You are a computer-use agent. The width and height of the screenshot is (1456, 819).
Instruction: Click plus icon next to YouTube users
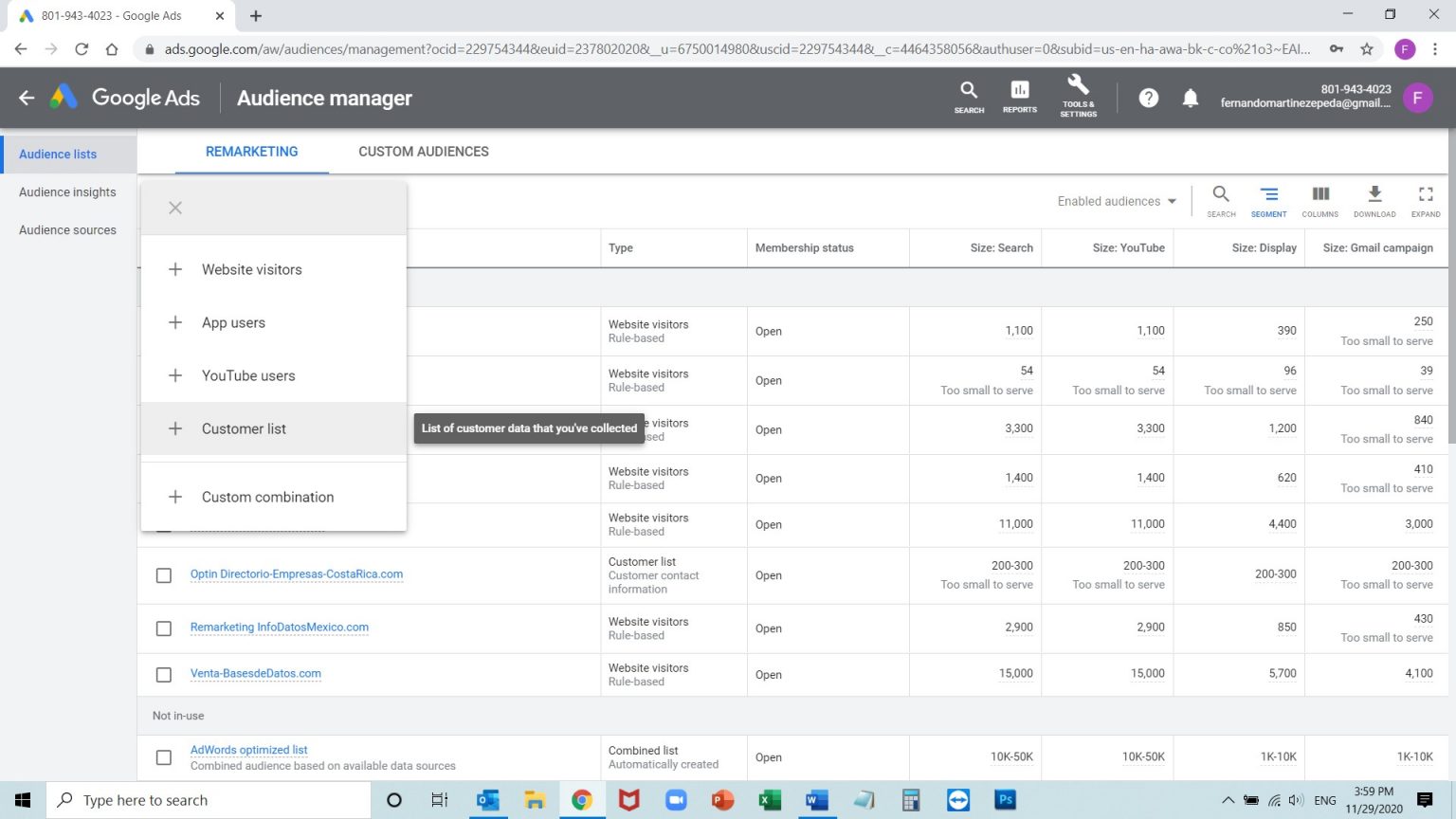pyautogui.click(x=175, y=375)
